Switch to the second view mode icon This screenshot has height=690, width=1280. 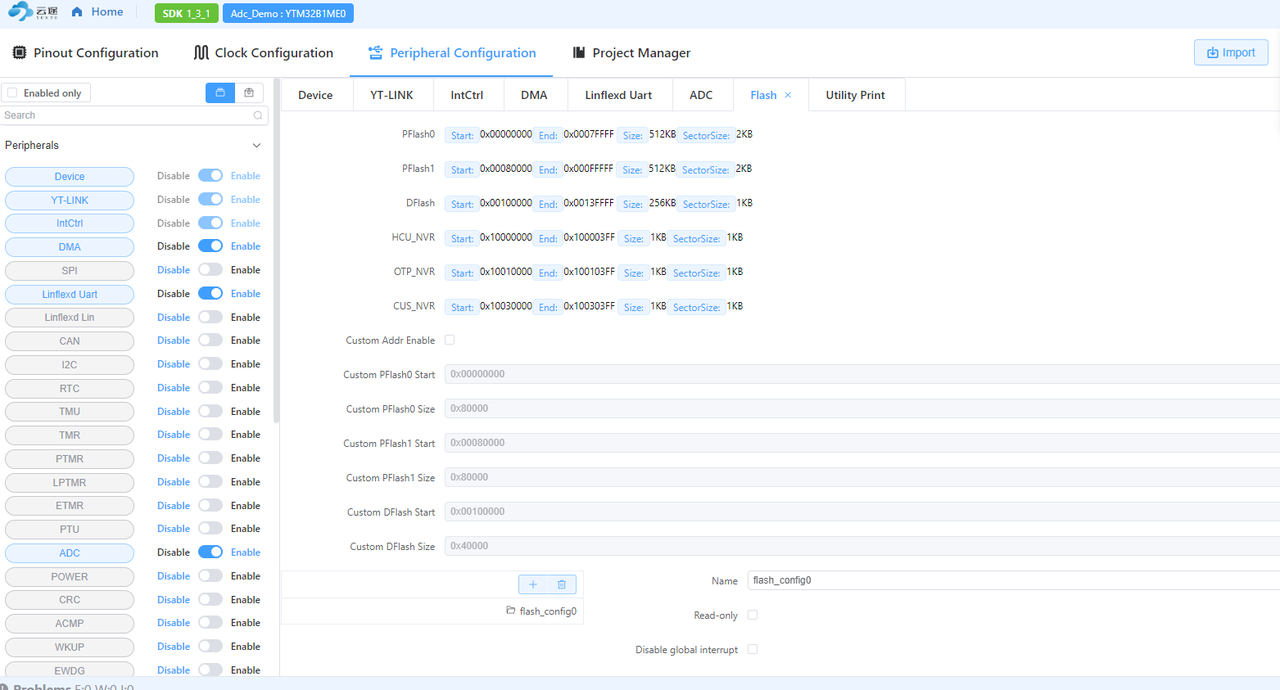249,93
